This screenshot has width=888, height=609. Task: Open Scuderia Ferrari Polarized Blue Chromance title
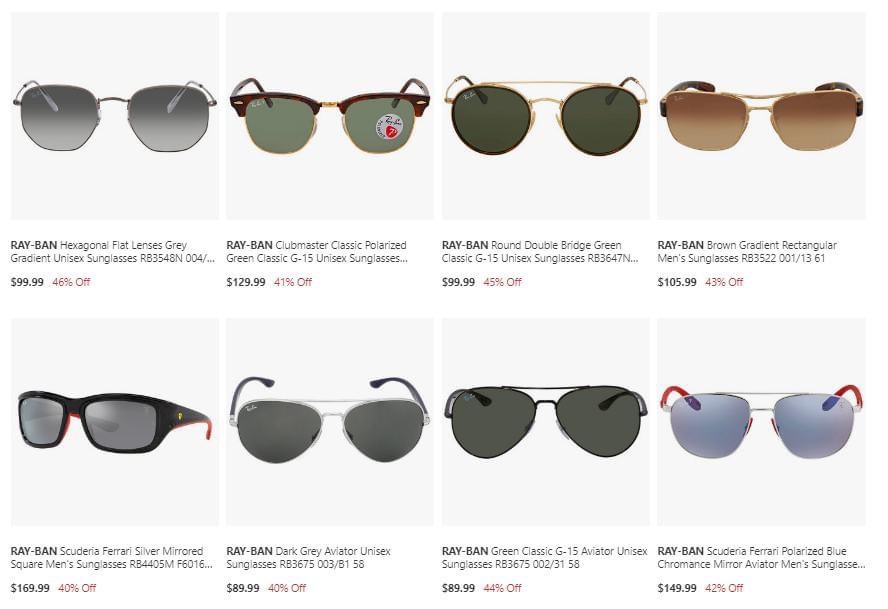pos(761,557)
